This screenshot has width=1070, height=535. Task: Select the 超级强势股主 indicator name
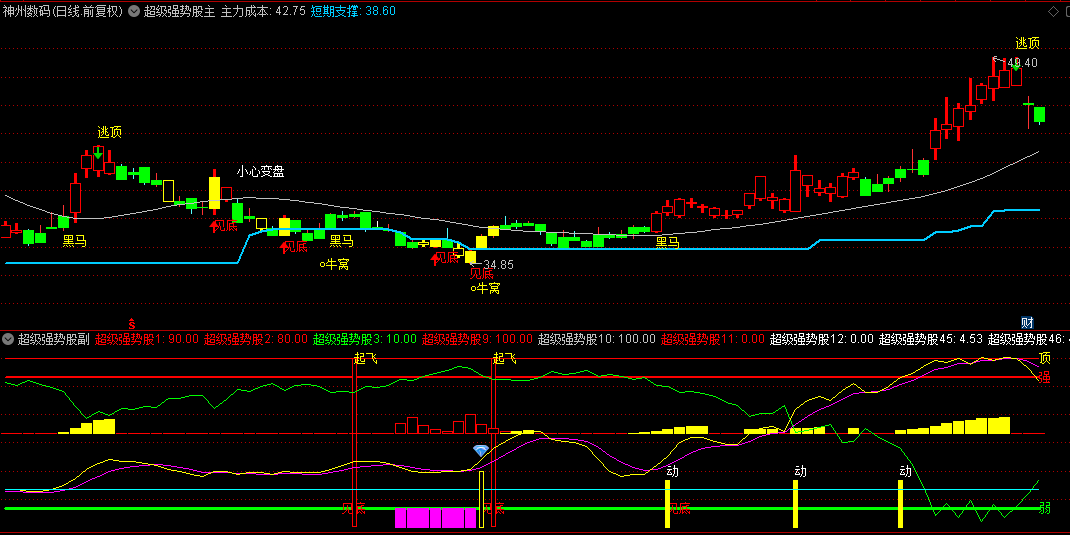pyautogui.click(x=179, y=11)
